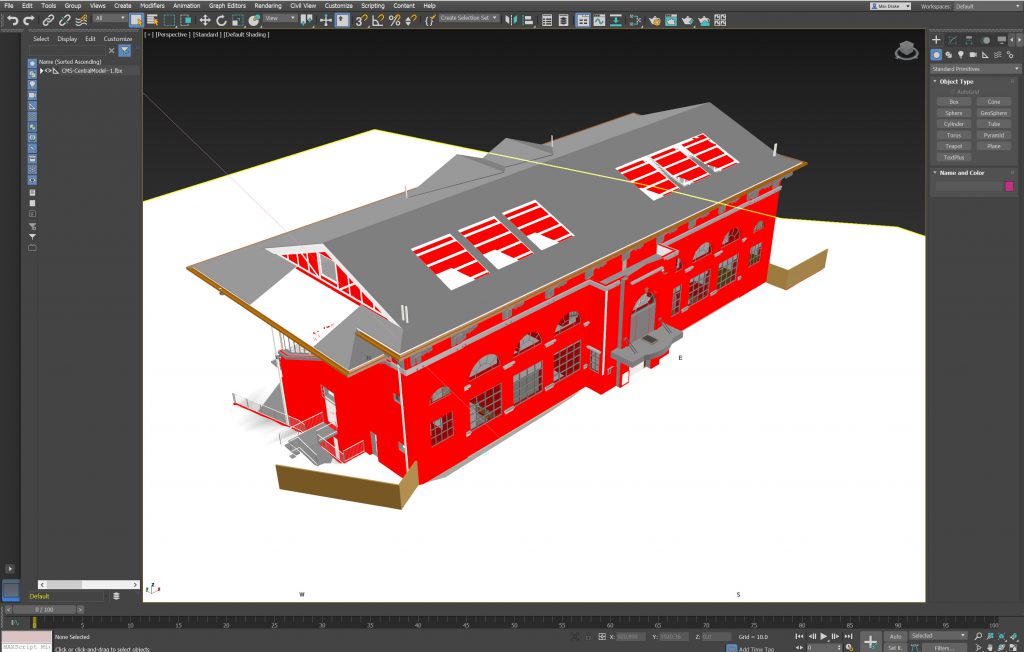
Task: Toggle the Angle Snap icon
Action: pos(377,20)
